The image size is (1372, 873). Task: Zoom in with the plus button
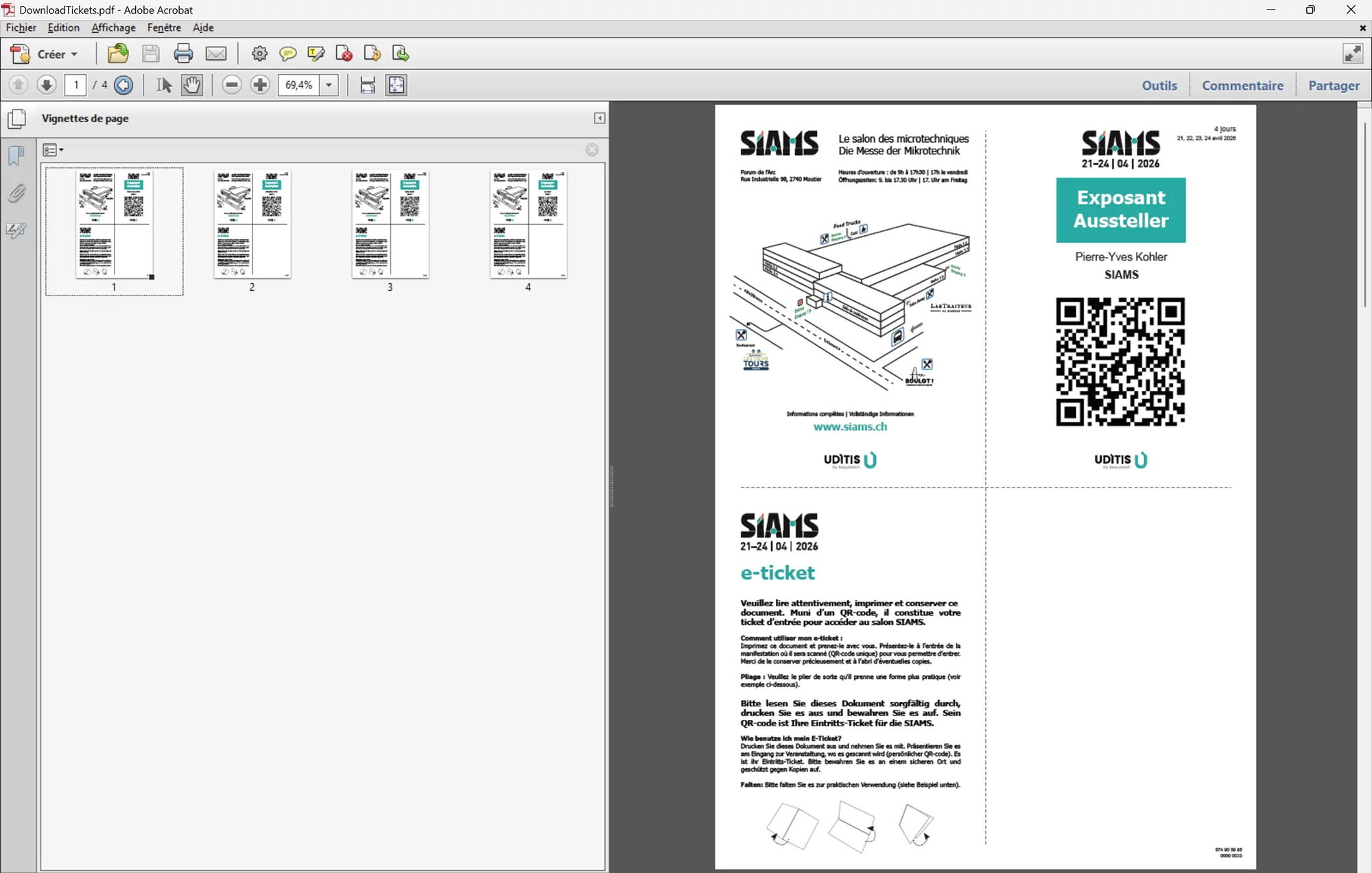point(260,85)
